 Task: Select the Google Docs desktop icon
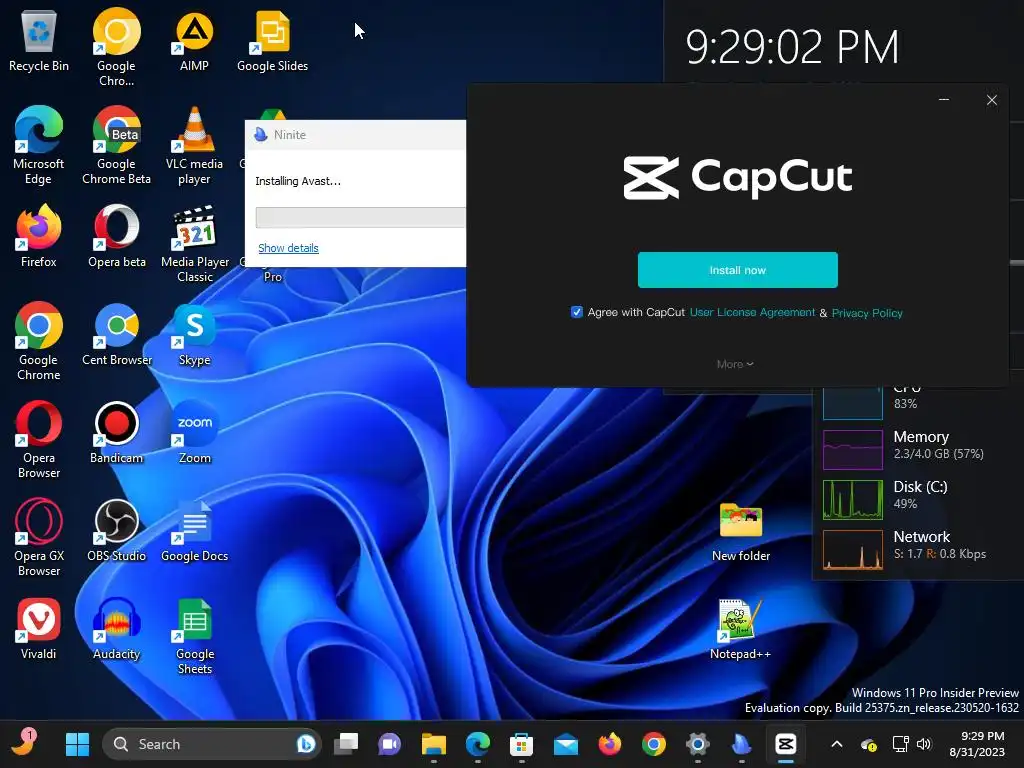click(x=194, y=530)
